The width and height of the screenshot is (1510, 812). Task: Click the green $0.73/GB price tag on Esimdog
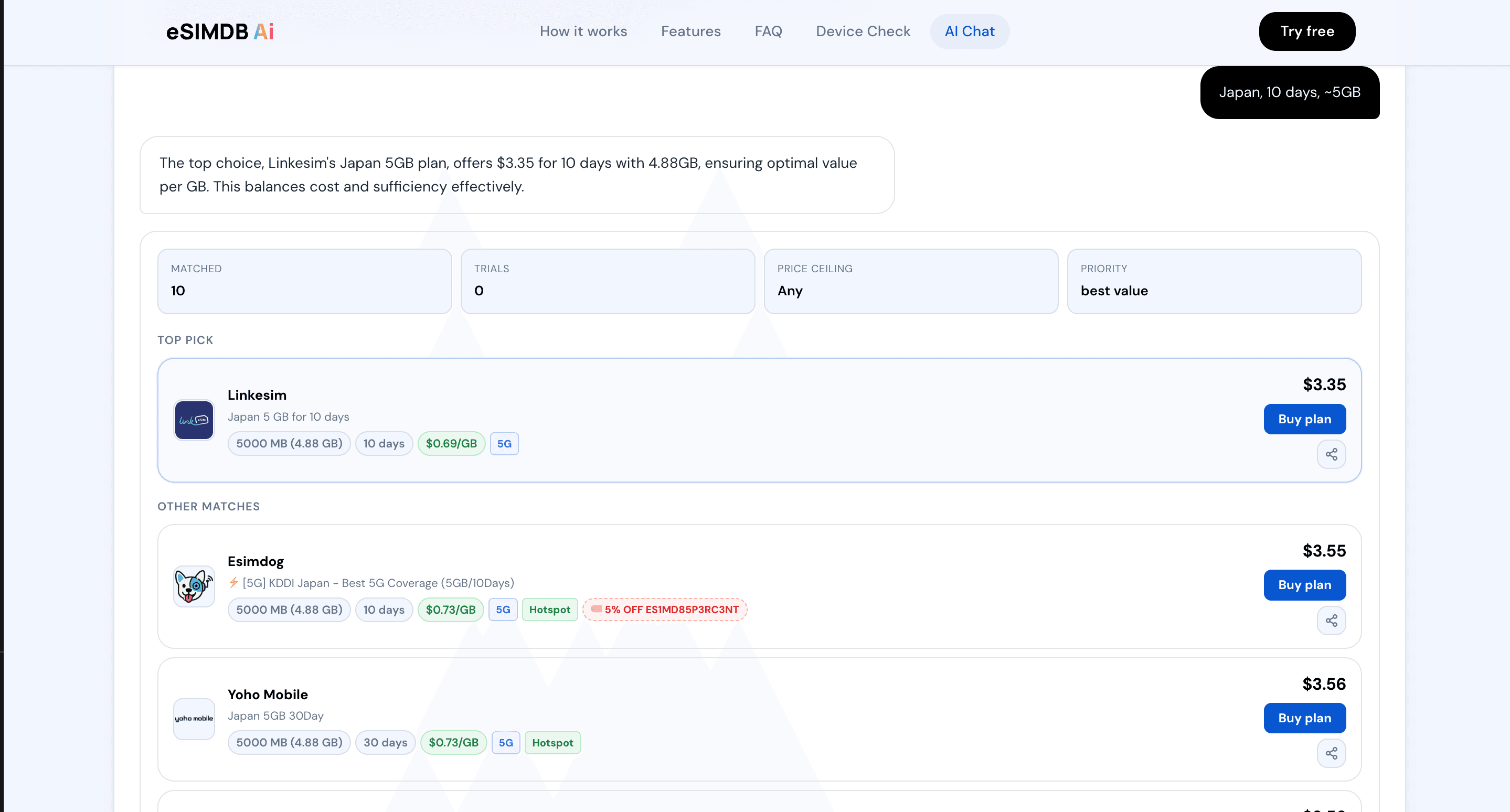[x=451, y=610]
